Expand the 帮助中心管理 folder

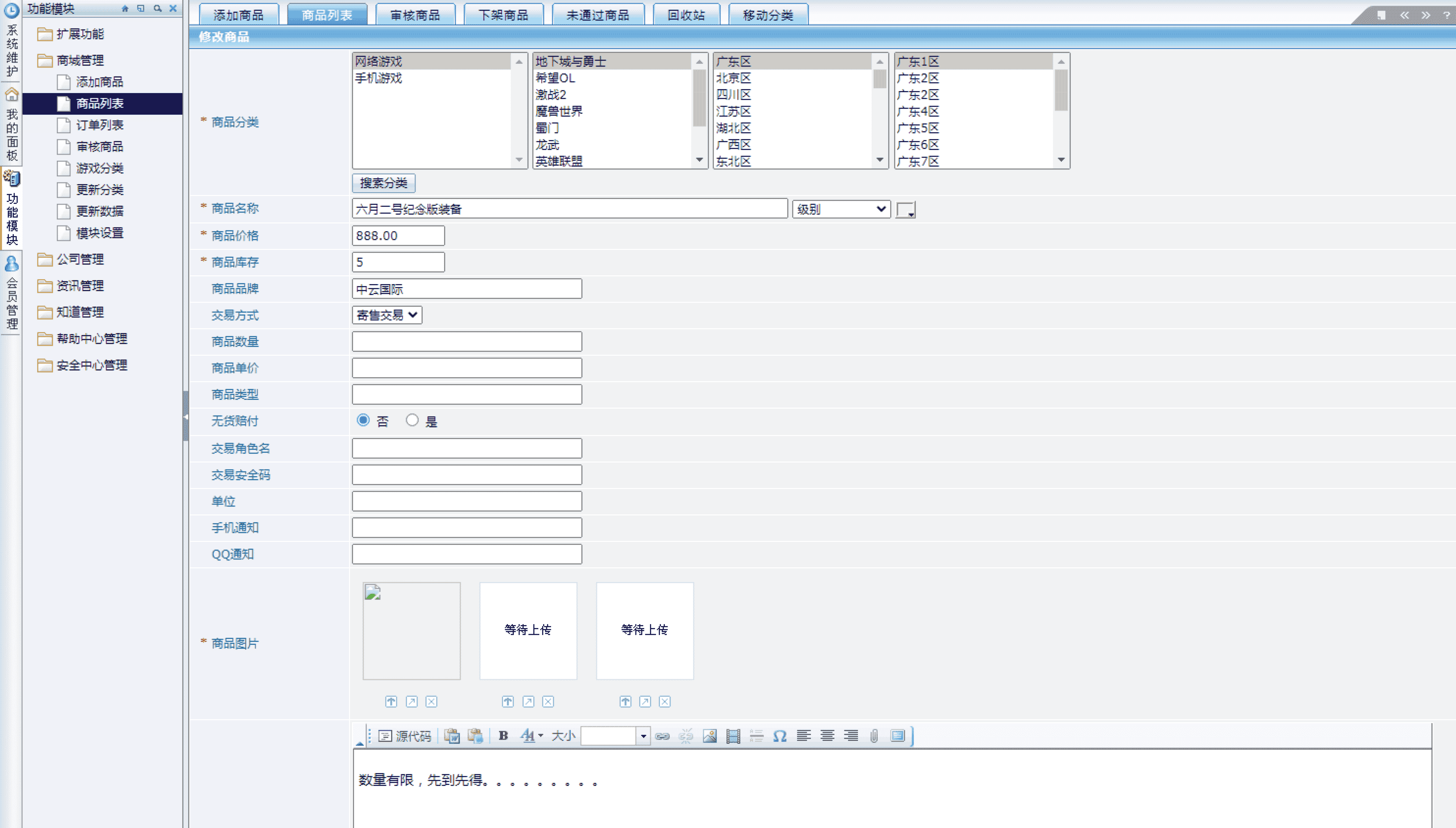pyautogui.click(x=82, y=339)
